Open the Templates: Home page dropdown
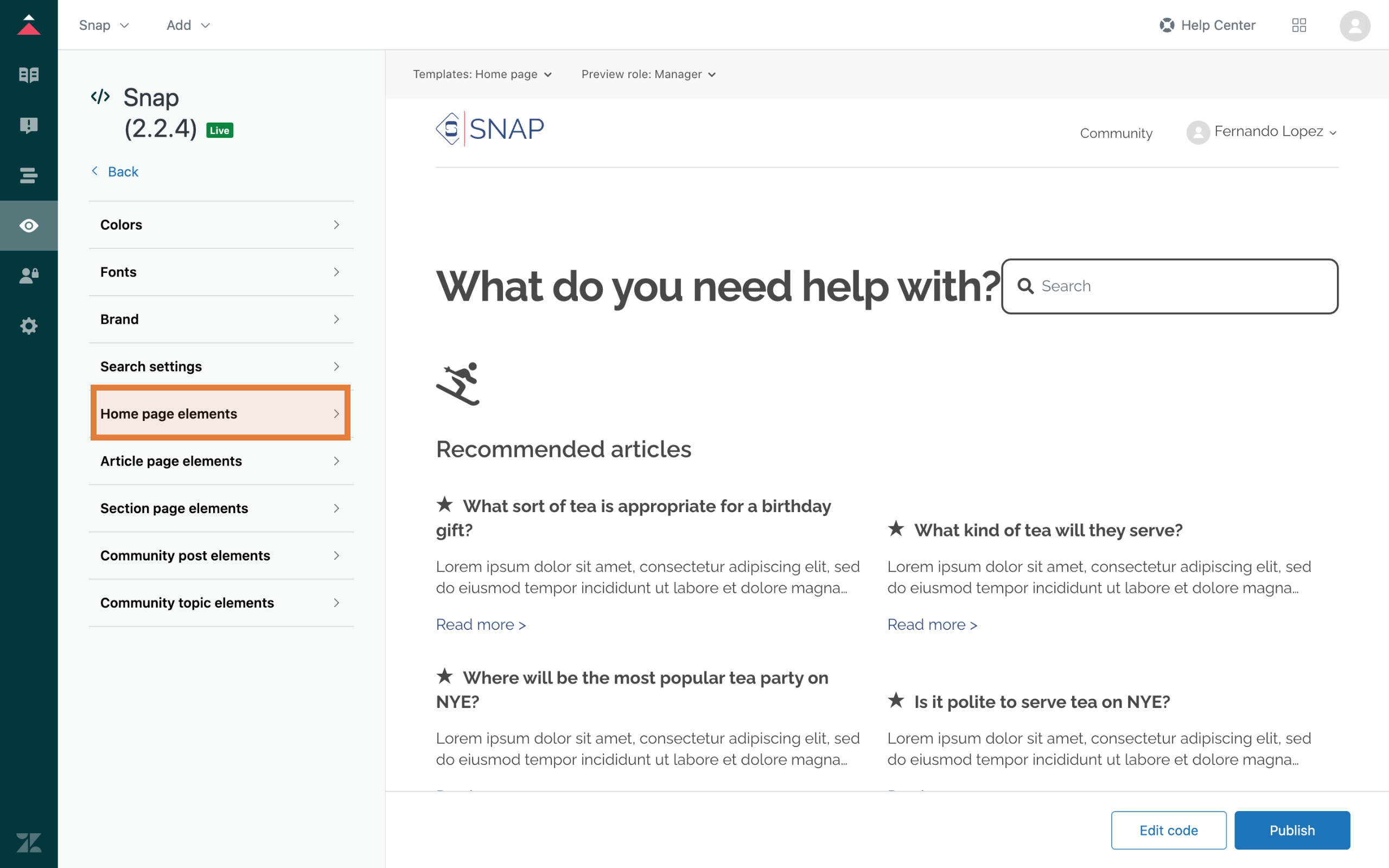The width and height of the screenshot is (1389, 868). [x=482, y=74]
